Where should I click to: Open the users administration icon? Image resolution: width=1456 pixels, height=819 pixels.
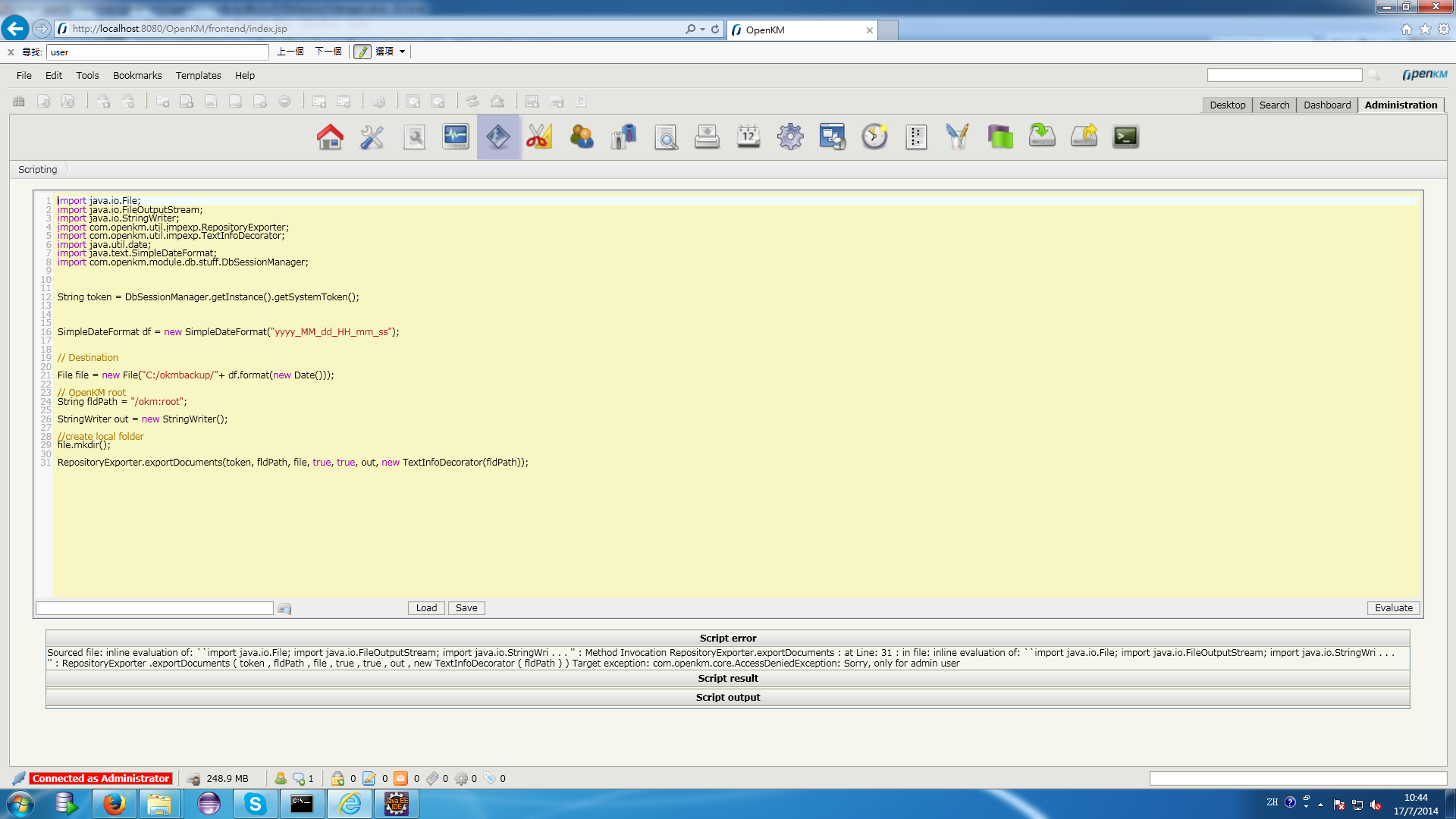[x=582, y=136]
